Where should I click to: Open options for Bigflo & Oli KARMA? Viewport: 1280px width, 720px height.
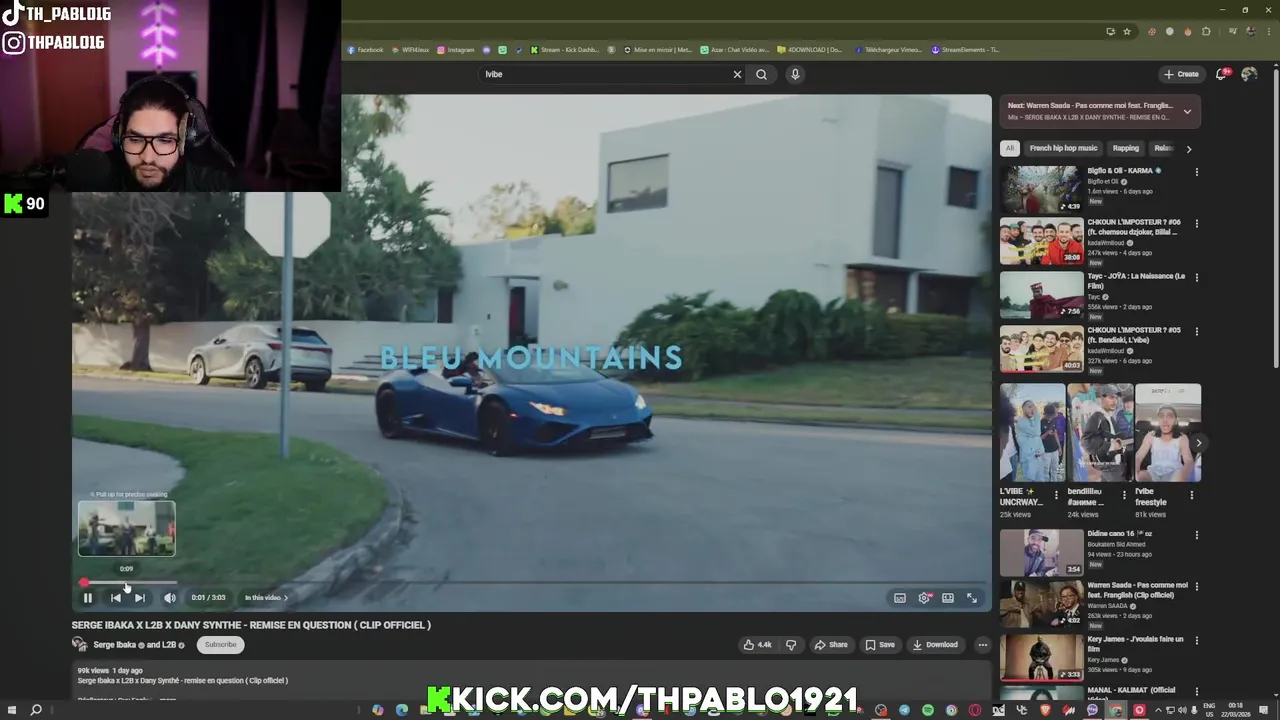pyautogui.click(x=1196, y=172)
